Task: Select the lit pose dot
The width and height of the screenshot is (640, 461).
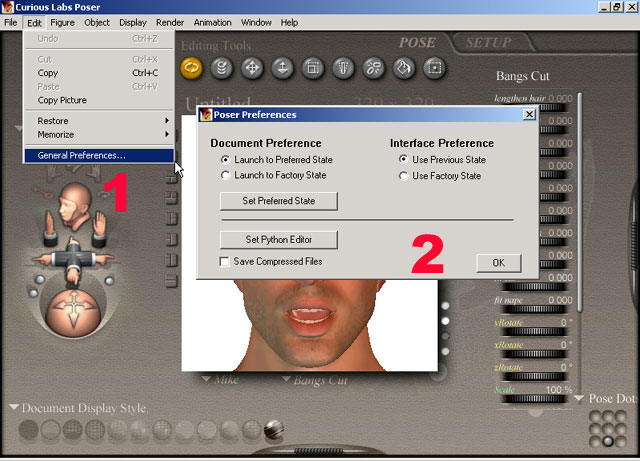Action: (608, 441)
